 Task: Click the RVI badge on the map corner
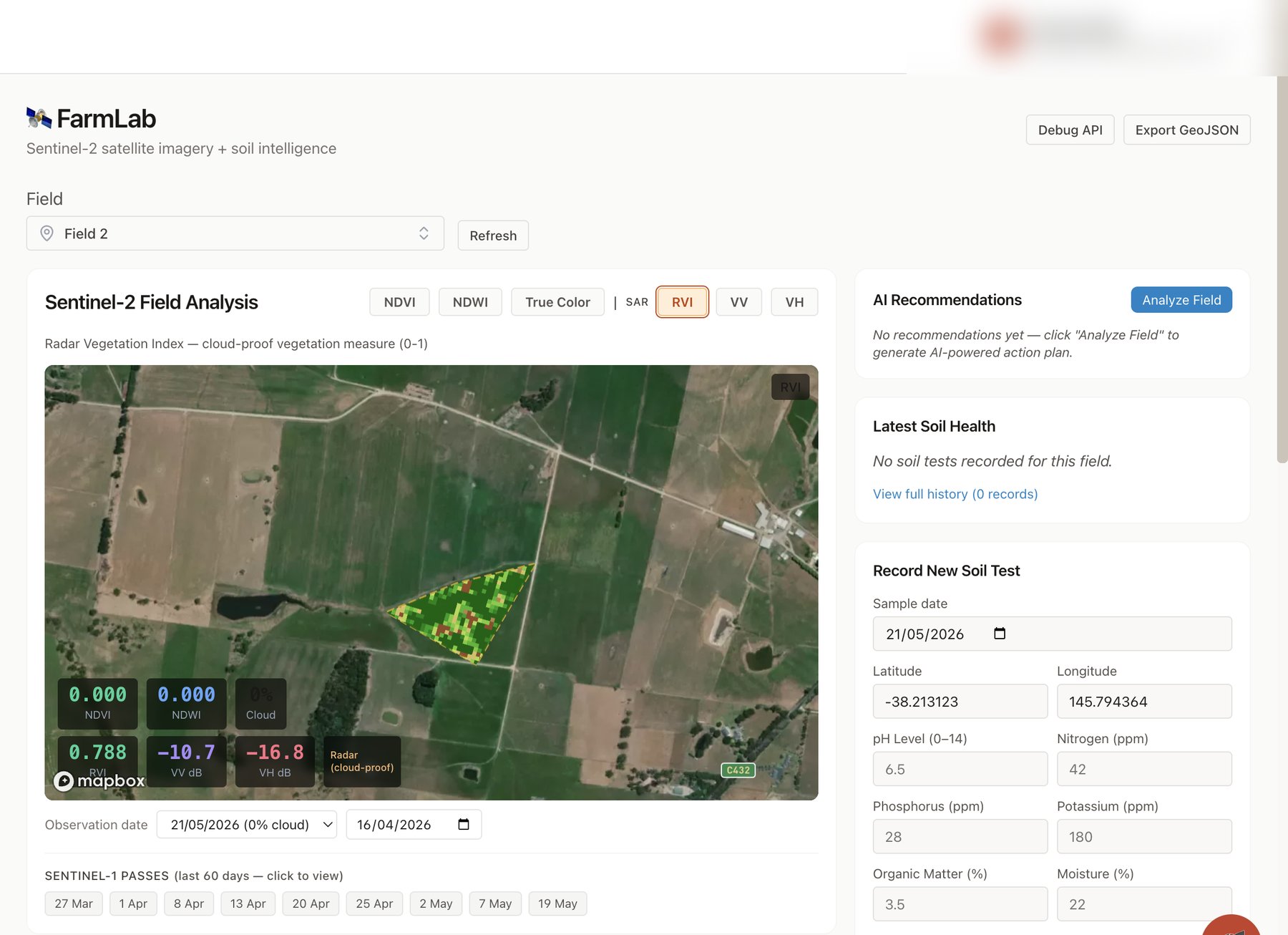point(790,387)
